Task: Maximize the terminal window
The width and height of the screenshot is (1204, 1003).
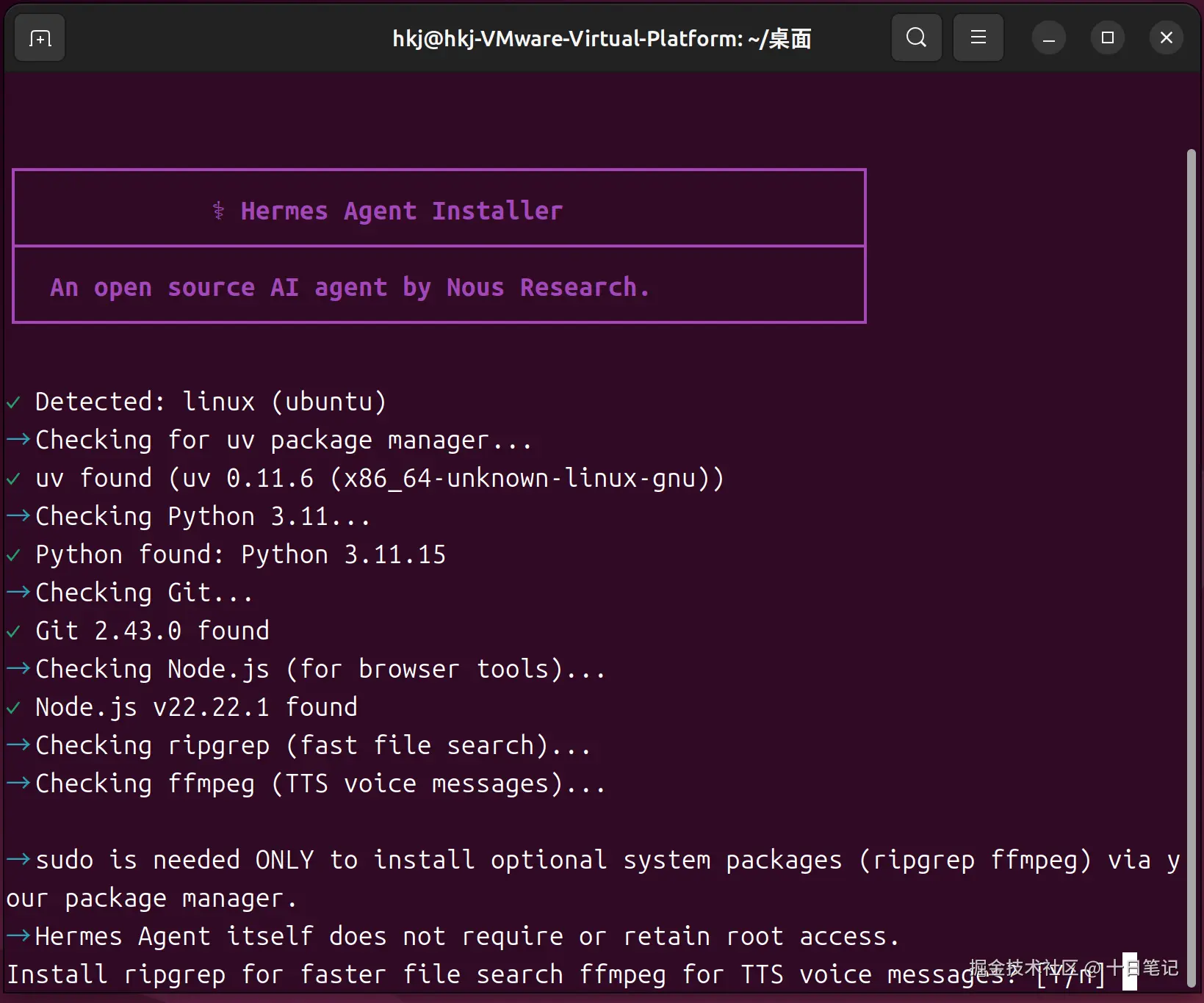Action: coord(1108,38)
